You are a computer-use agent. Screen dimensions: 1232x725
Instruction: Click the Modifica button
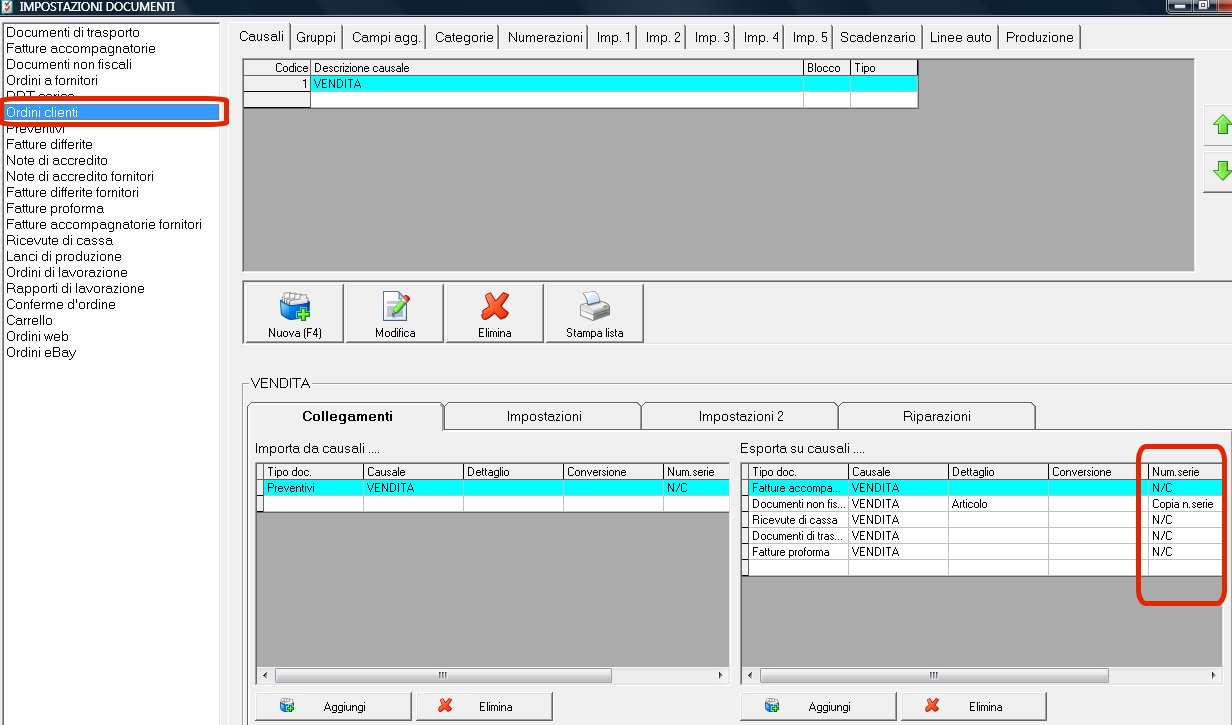pos(395,313)
